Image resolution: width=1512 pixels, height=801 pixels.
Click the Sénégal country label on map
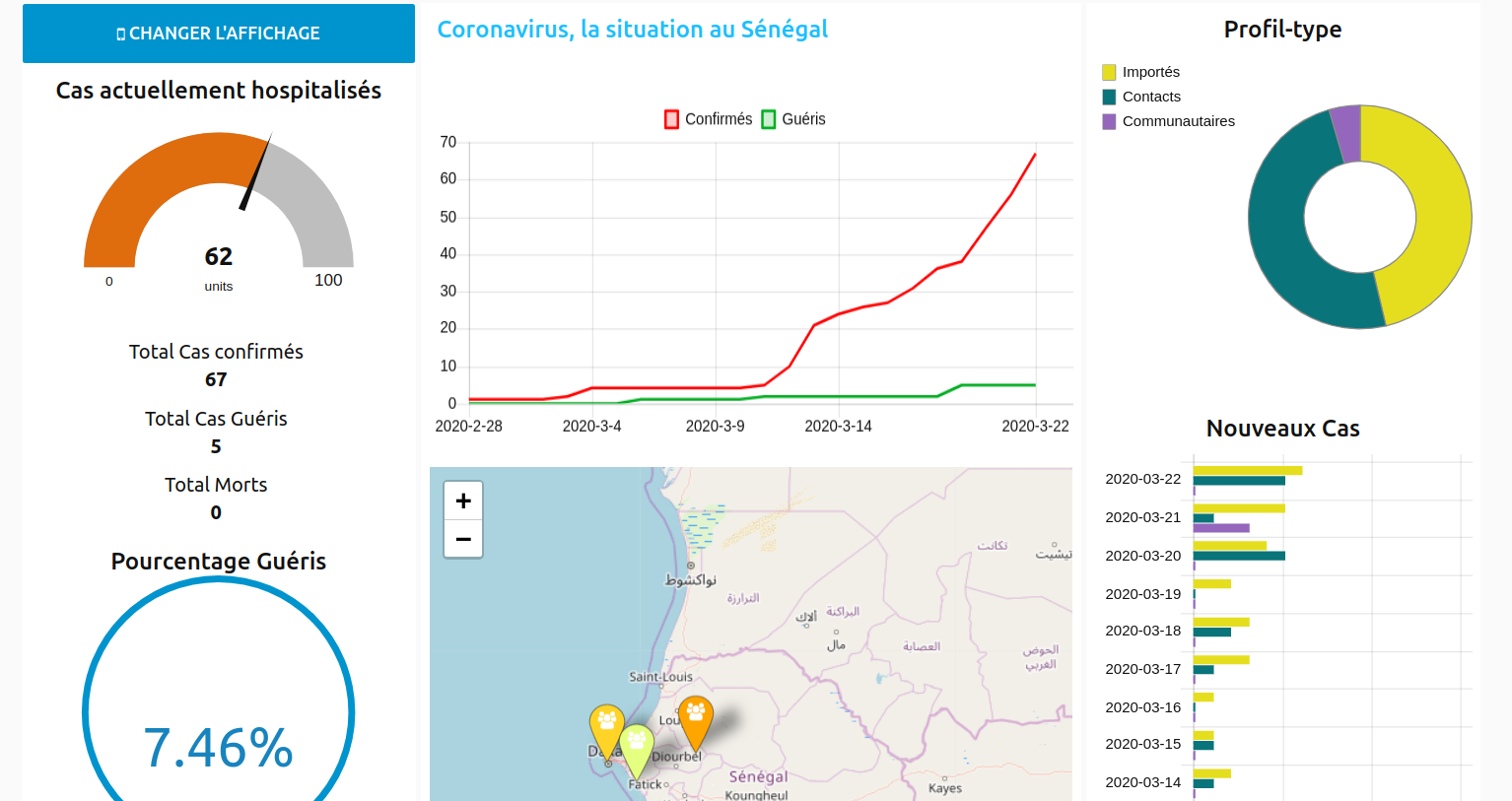click(758, 777)
